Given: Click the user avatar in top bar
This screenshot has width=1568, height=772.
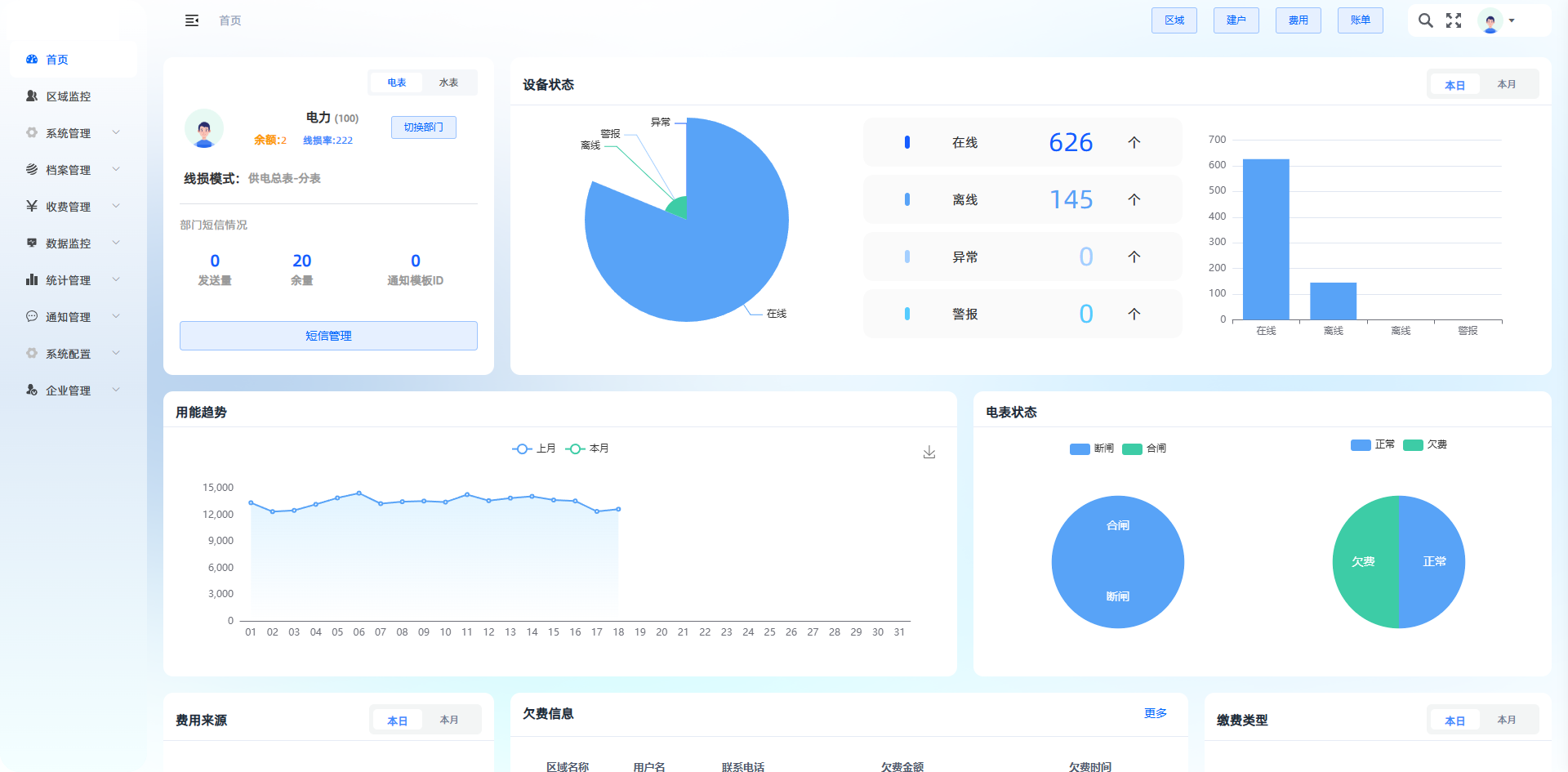Looking at the screenshot, I should point(1490,20).
